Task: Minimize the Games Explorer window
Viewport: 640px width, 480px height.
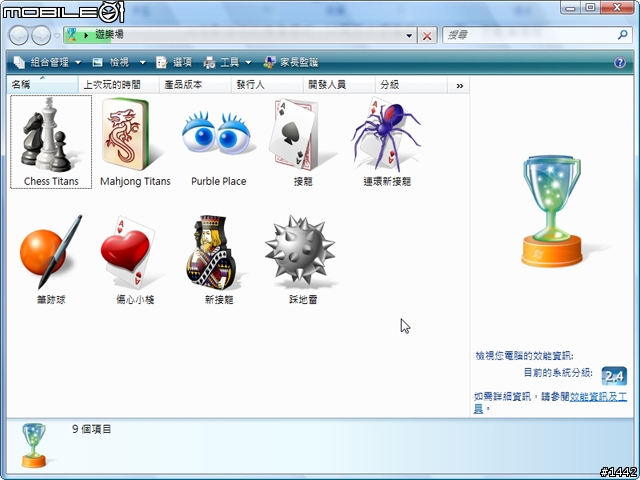Action: [x=571, y=8]
